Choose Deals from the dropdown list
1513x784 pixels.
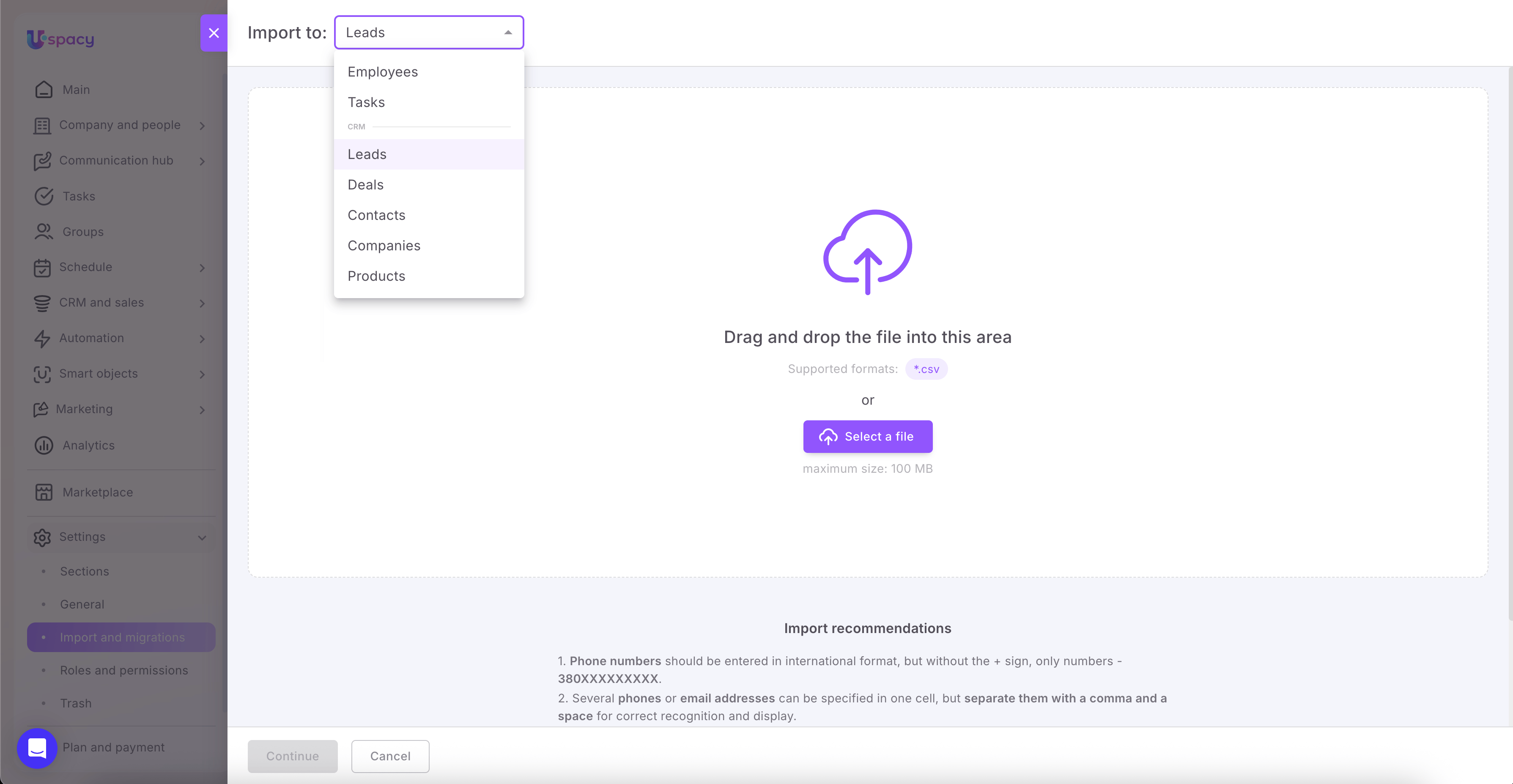tap(365, 185)
